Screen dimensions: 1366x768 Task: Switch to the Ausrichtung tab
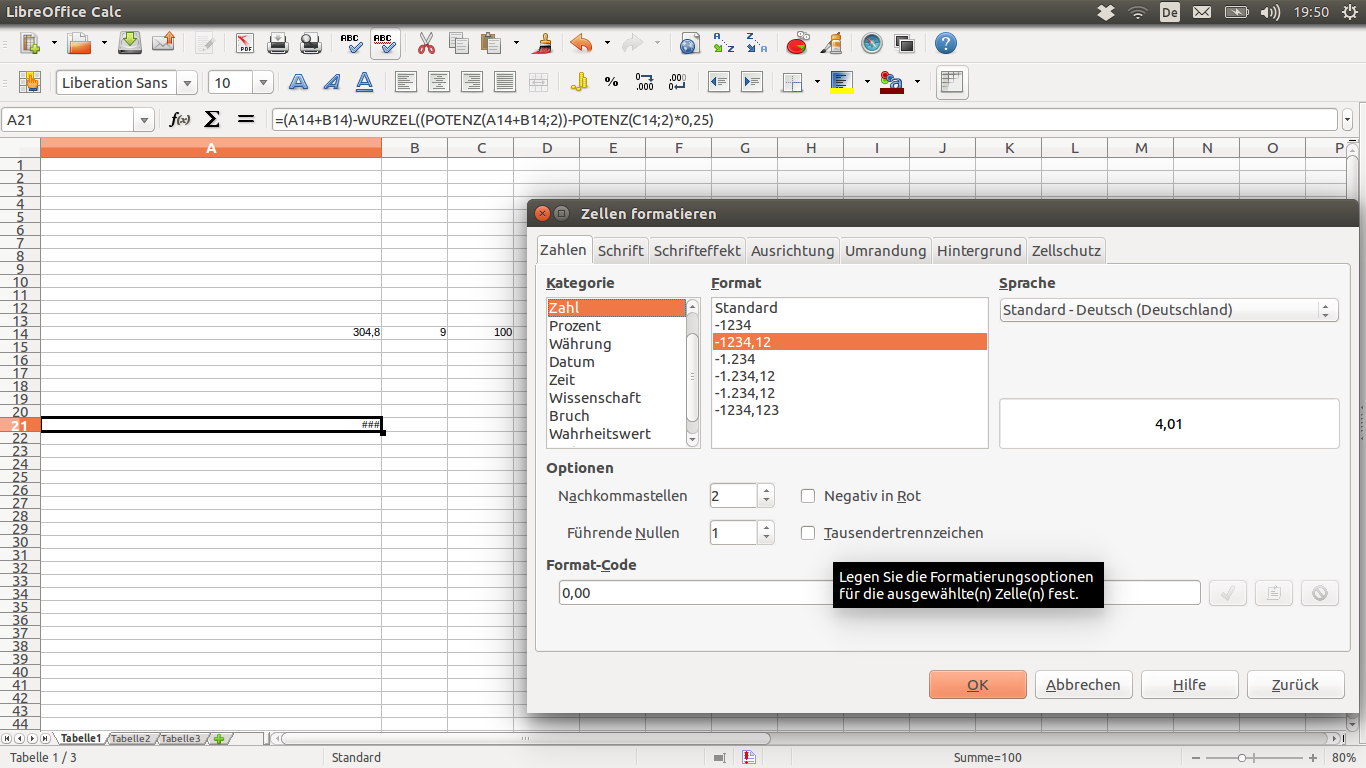click(x=792, y=250)
